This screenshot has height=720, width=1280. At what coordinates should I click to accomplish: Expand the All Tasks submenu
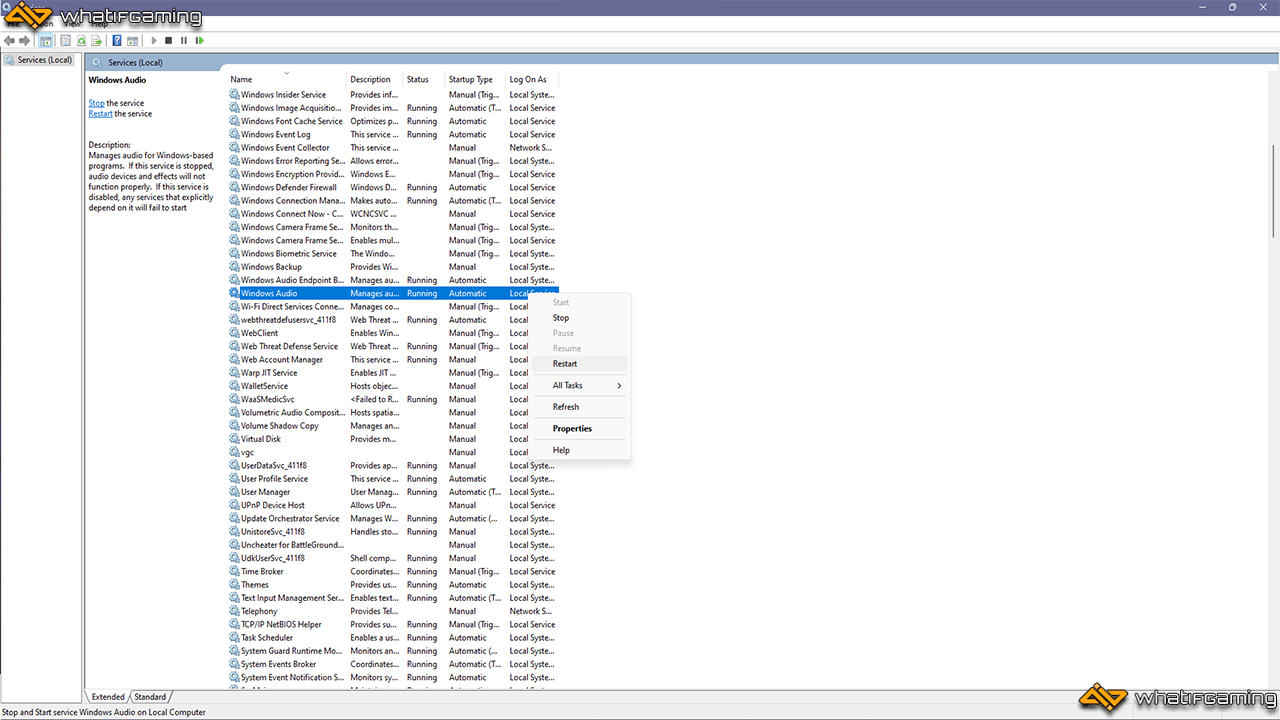(581, 386)
